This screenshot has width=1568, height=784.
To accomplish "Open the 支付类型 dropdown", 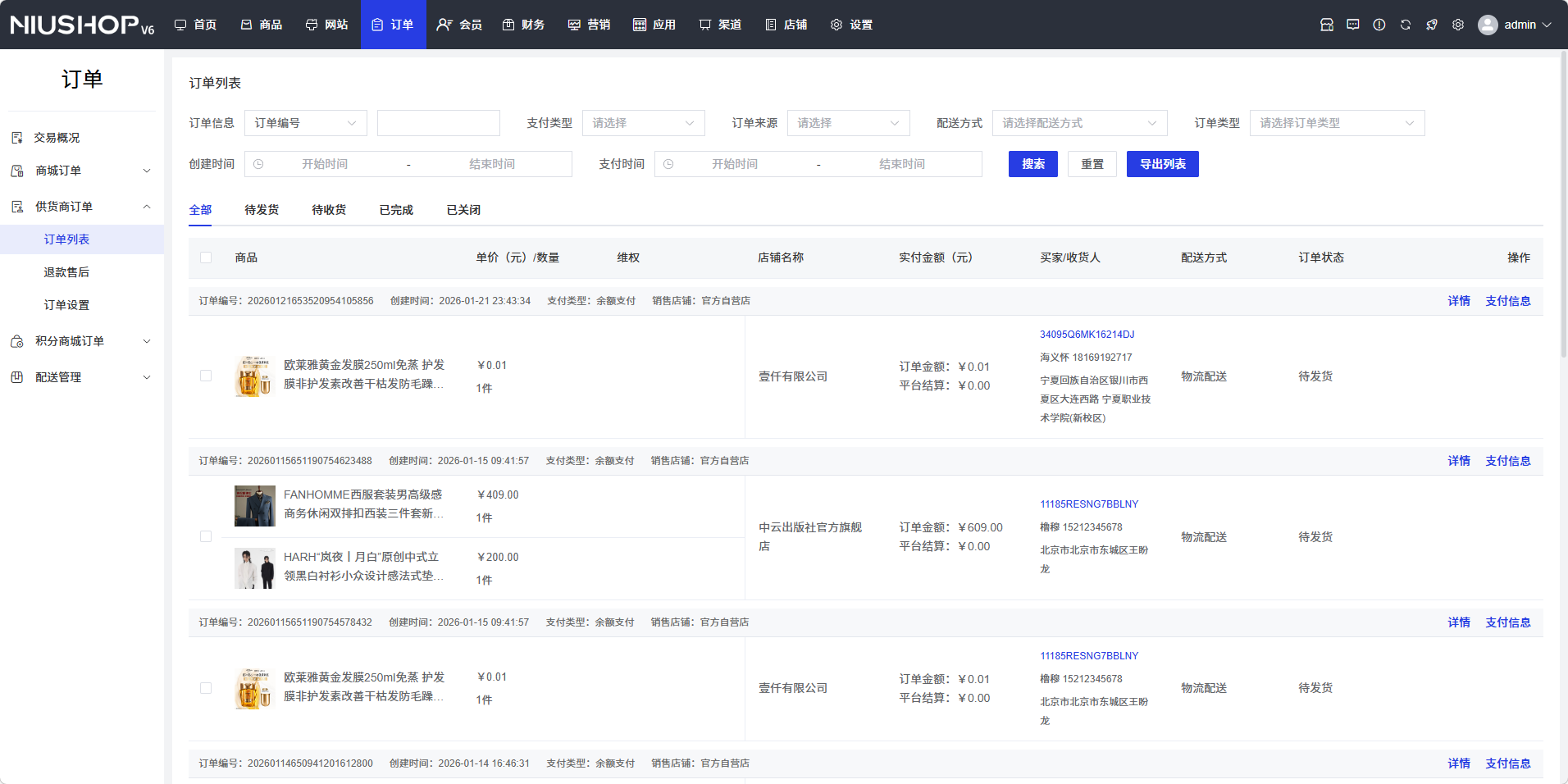I will click(643, 123).
